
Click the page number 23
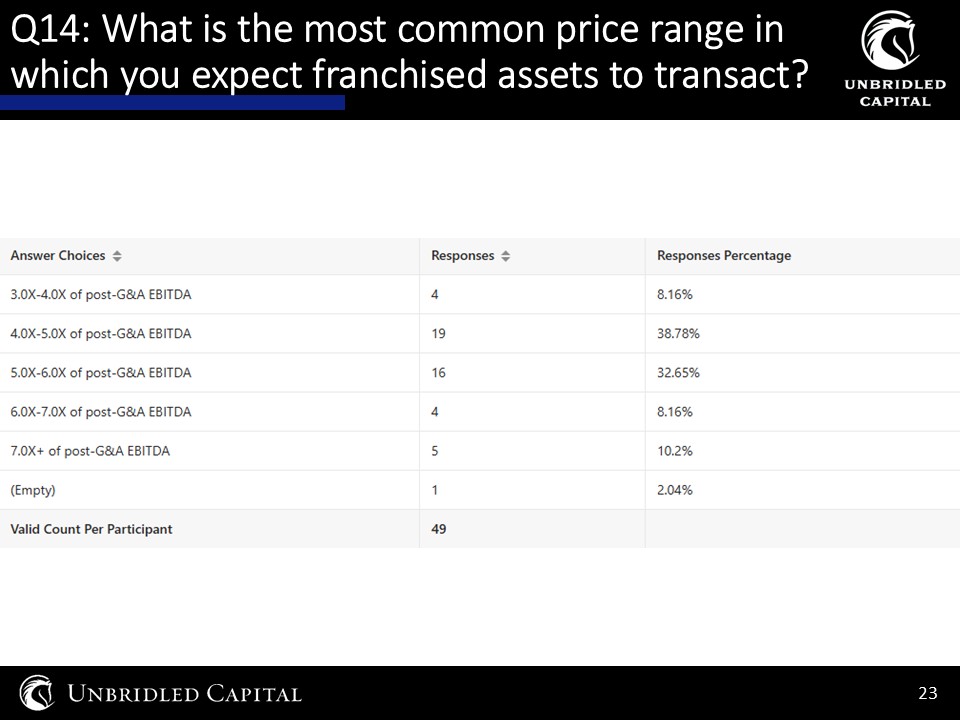[928, 693]
